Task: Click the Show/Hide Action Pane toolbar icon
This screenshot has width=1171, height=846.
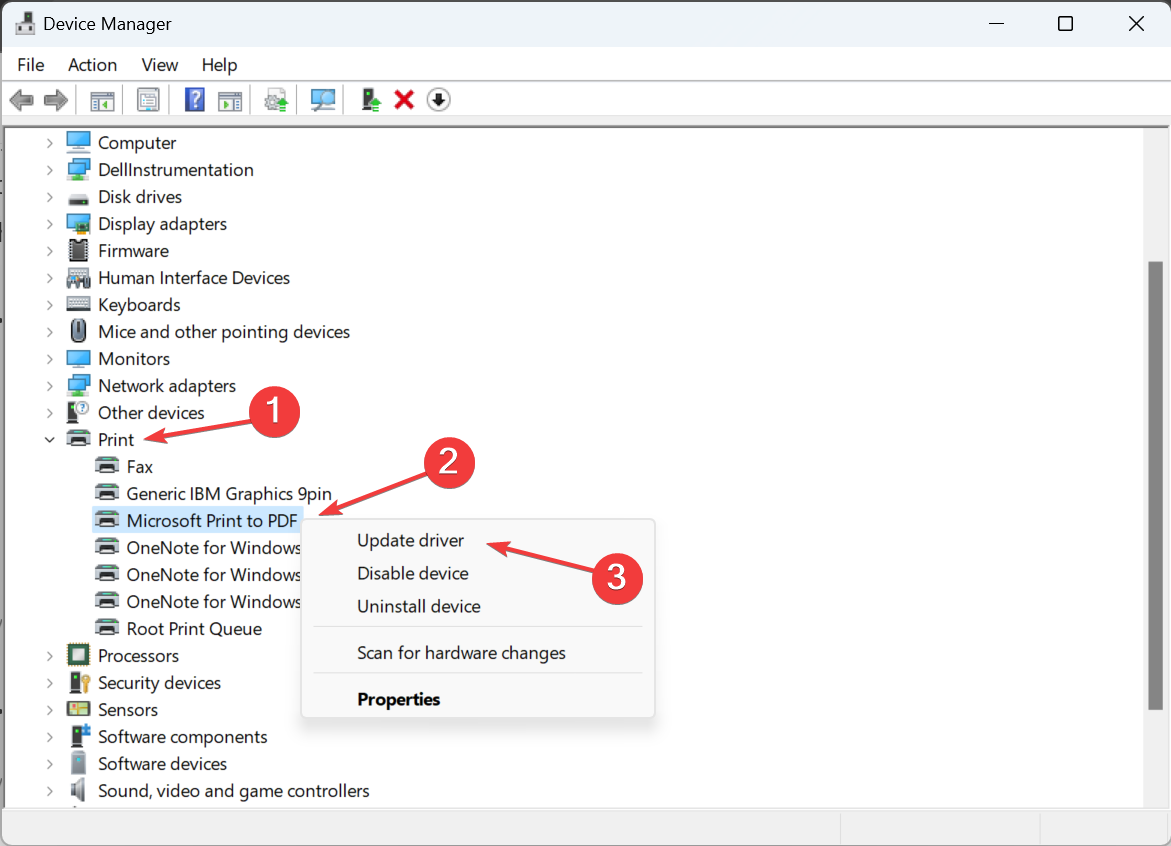Action: point(230,100)
